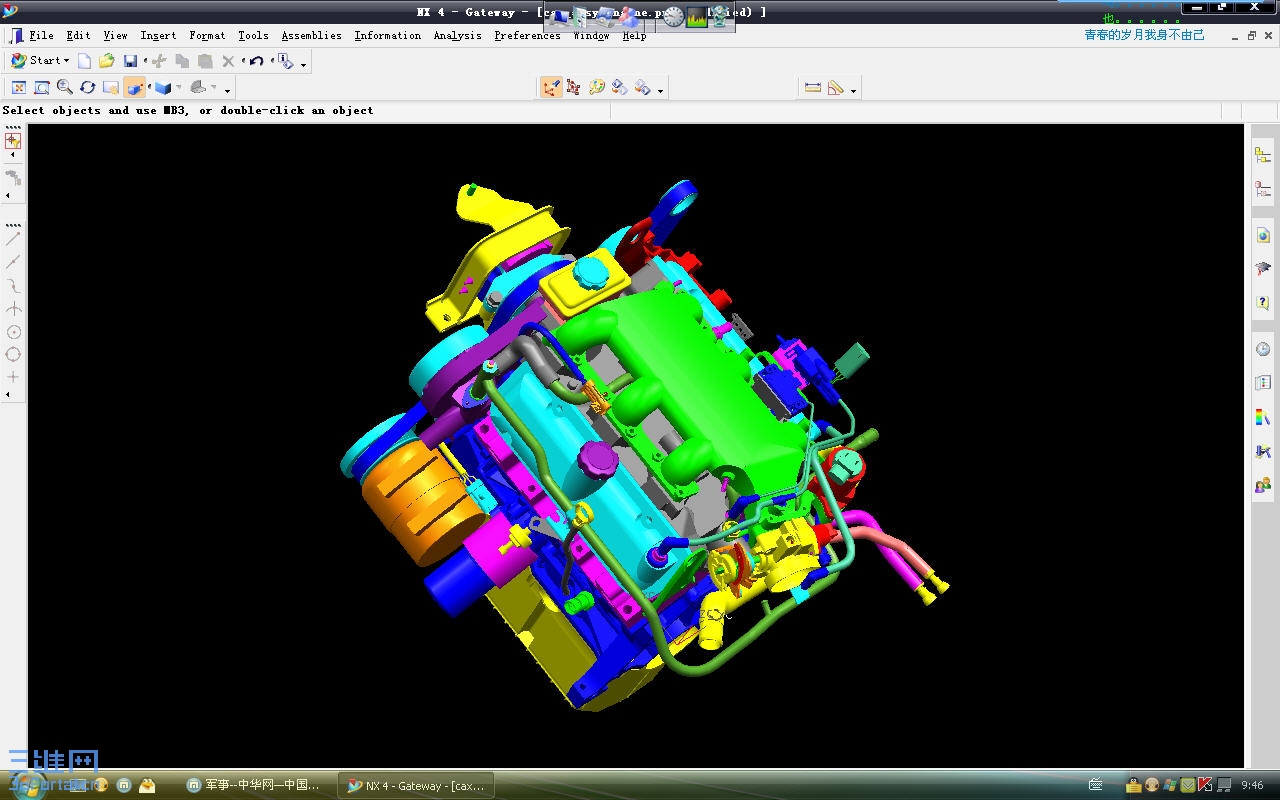Select the Zoom window rectangle tool

[x=42, y=88]
